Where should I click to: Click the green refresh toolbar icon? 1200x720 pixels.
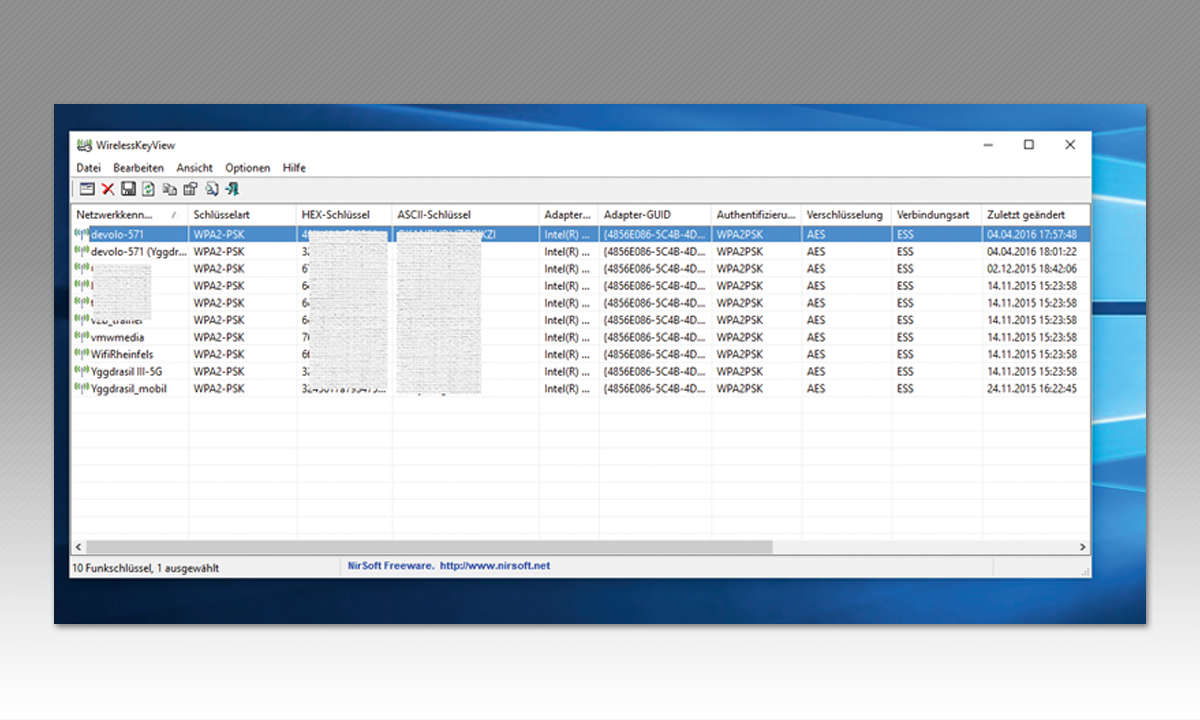coord(148,189)
